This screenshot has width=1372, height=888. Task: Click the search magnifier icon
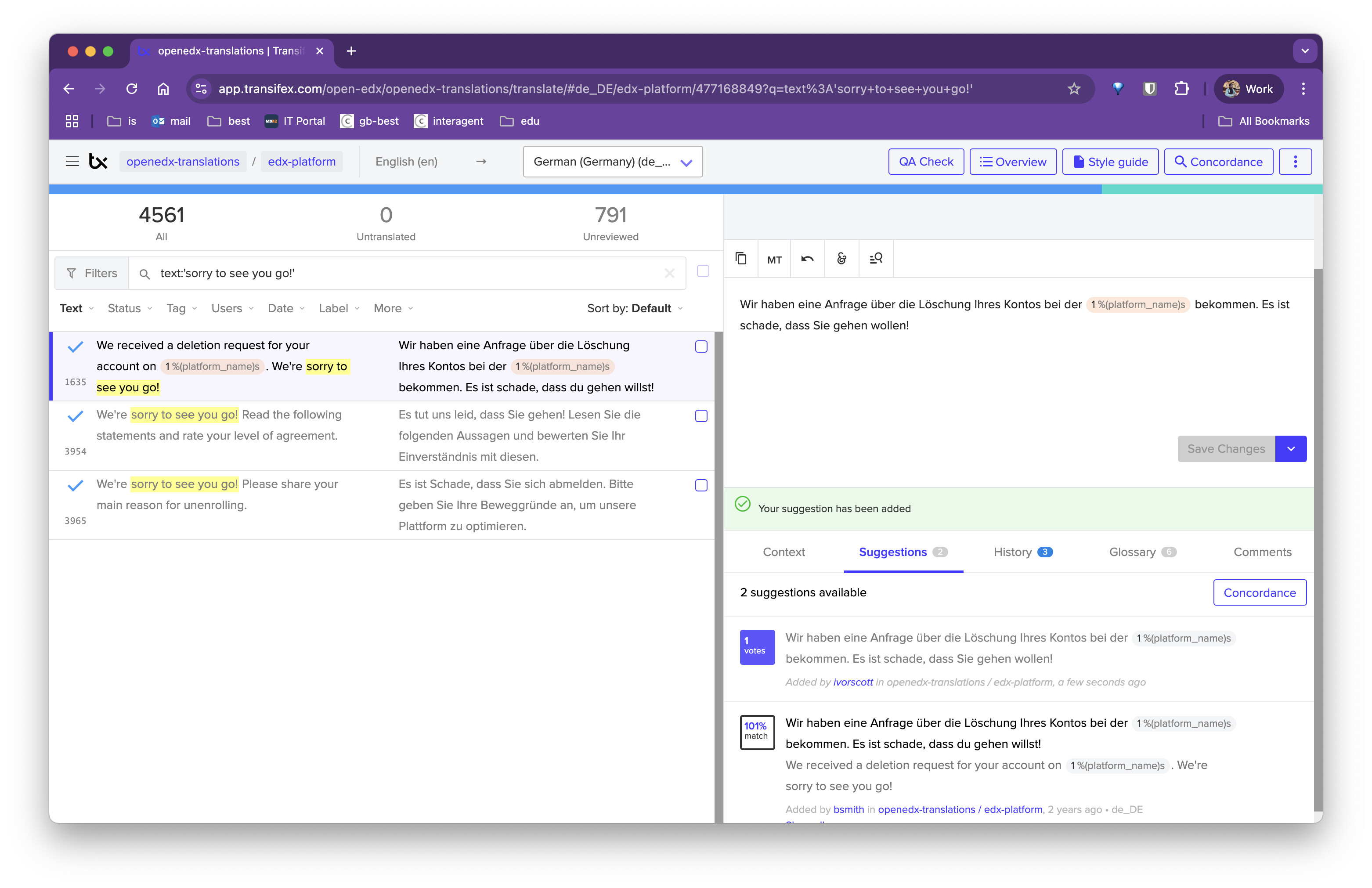coord(144,274)
